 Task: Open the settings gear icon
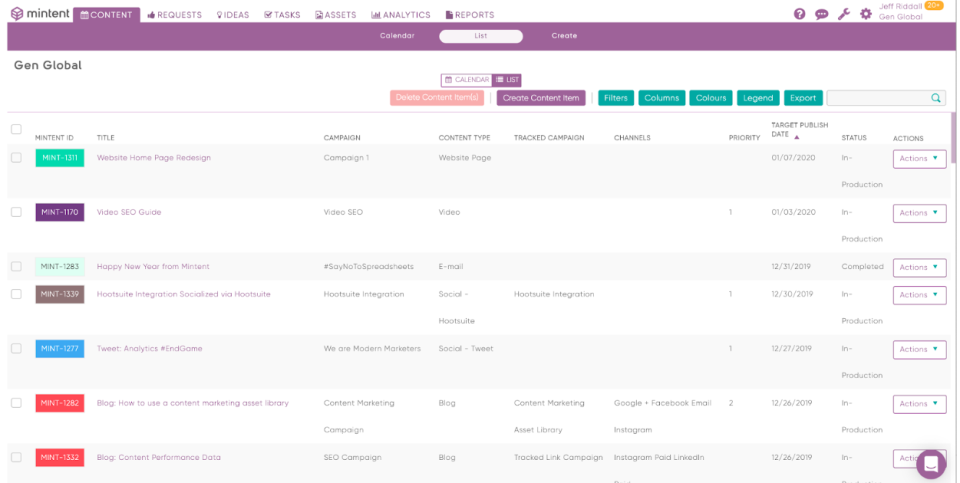[x=866, y=13]
